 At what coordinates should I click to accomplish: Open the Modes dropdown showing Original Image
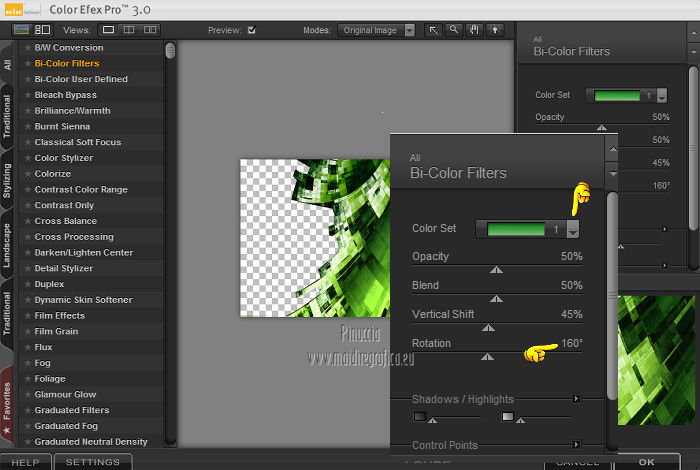(x=376, y=30)
